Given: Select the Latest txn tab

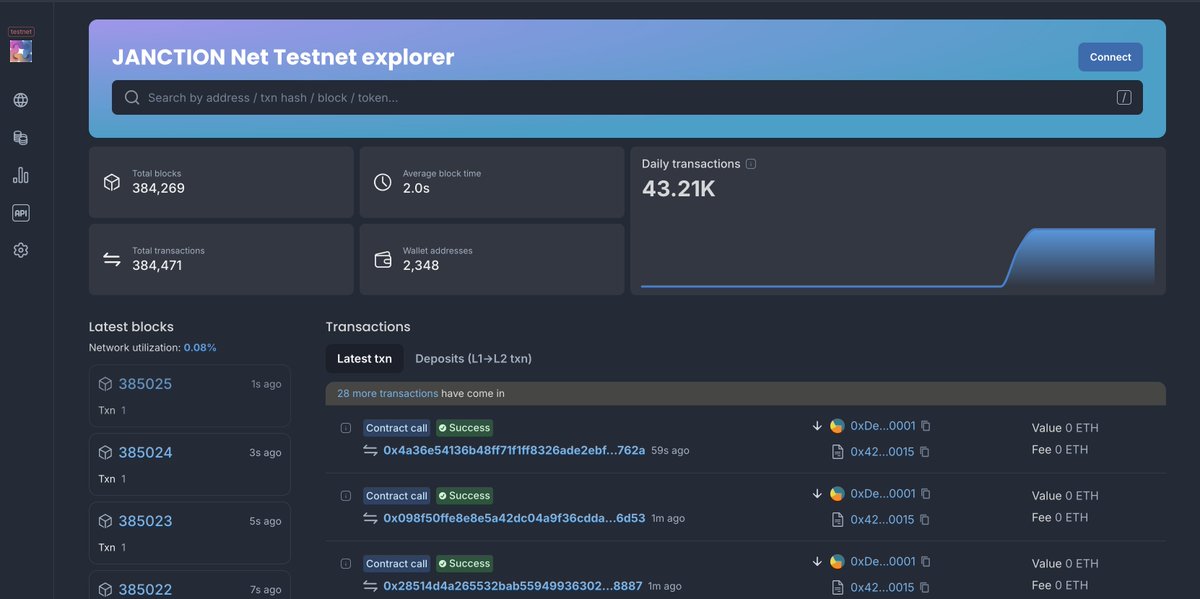Looking at the screenshot, I should 364,359.
